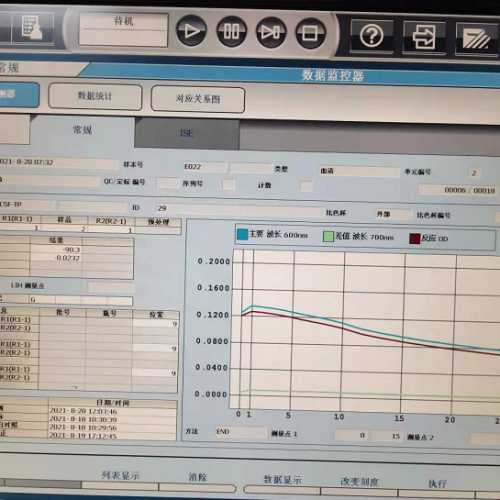Open the 数据统计 tab button

coord(95,96)
